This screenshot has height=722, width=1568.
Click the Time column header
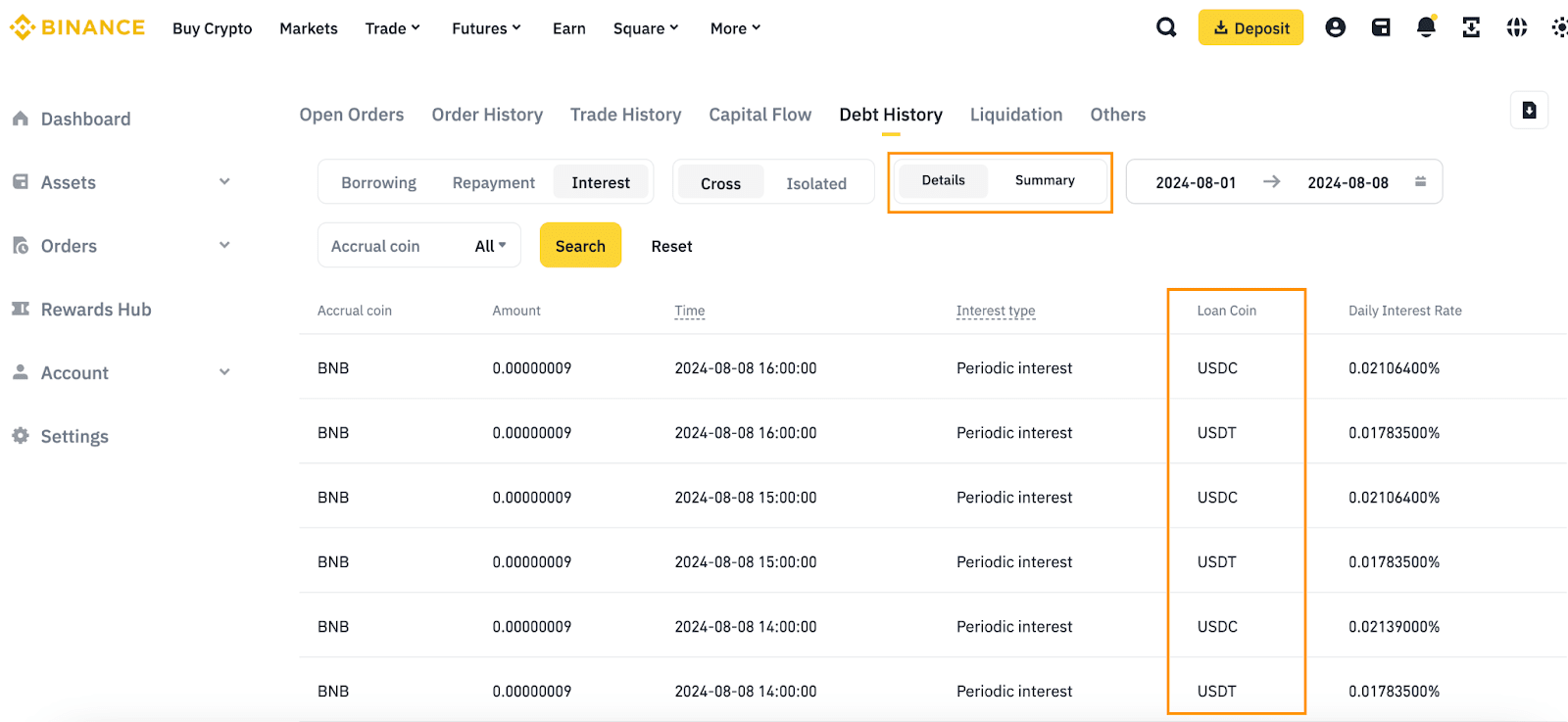[x=690, y=311]
